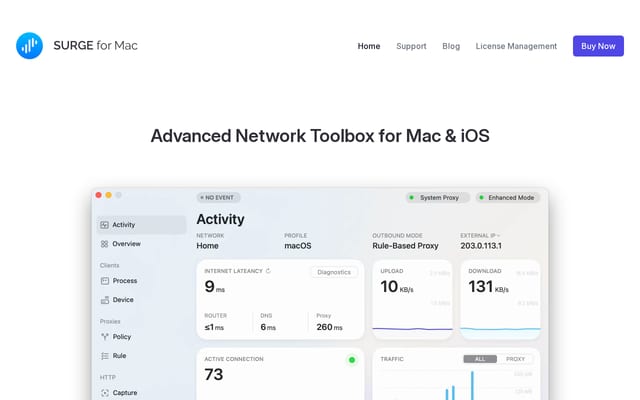Click the 73 active connection count
Image resolution: width=640 pixels, height=400 pixels.
click(214, 375)
